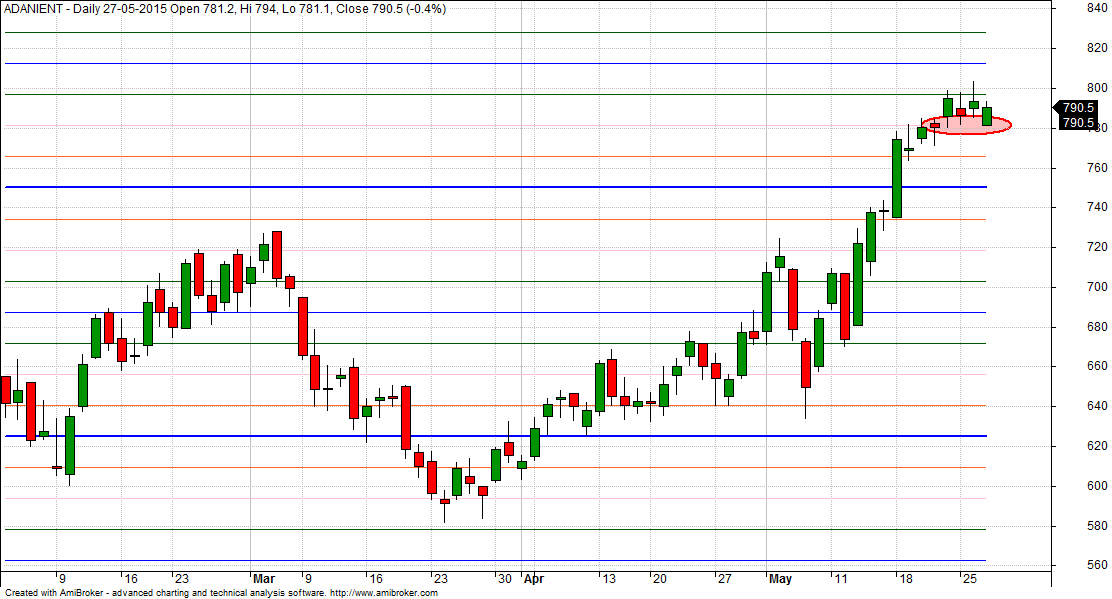Select the last candle on the chart
Viewport: 1112px width, 599px height.
(987, 116)
